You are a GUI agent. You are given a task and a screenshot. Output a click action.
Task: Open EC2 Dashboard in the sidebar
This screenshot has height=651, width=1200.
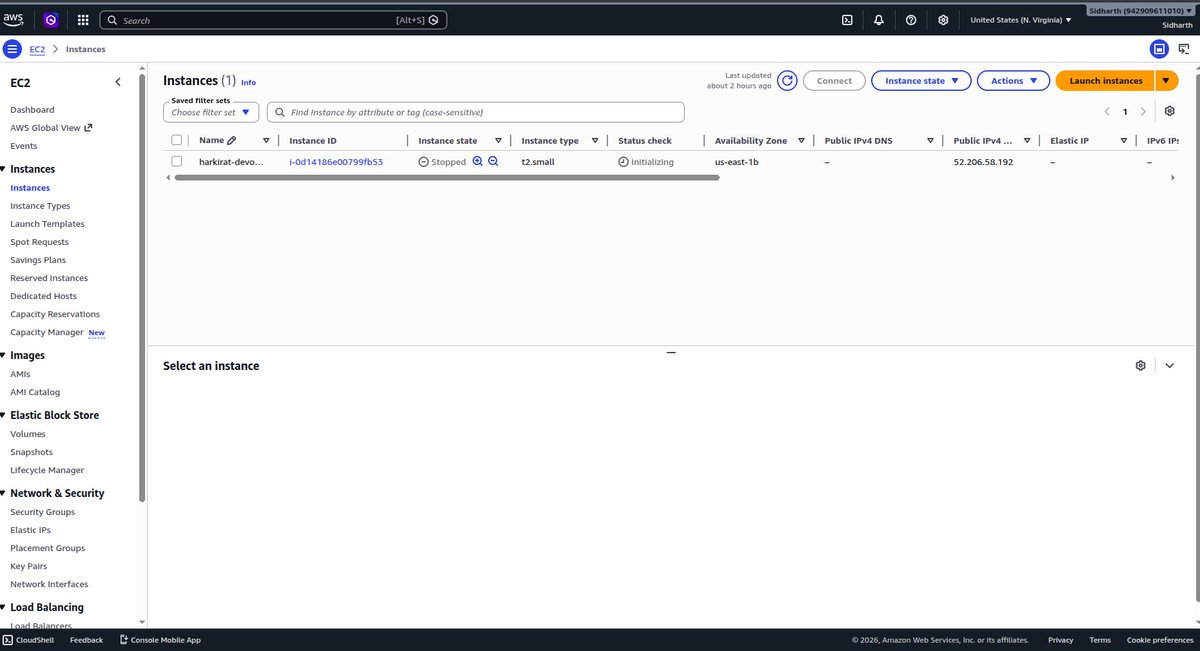[x=32, y=110]
